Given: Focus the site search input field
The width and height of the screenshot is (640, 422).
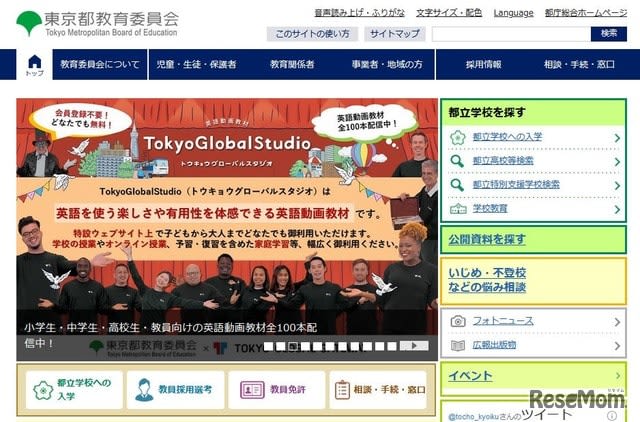Looking at the screenshot, I should [x=511, y=34].
